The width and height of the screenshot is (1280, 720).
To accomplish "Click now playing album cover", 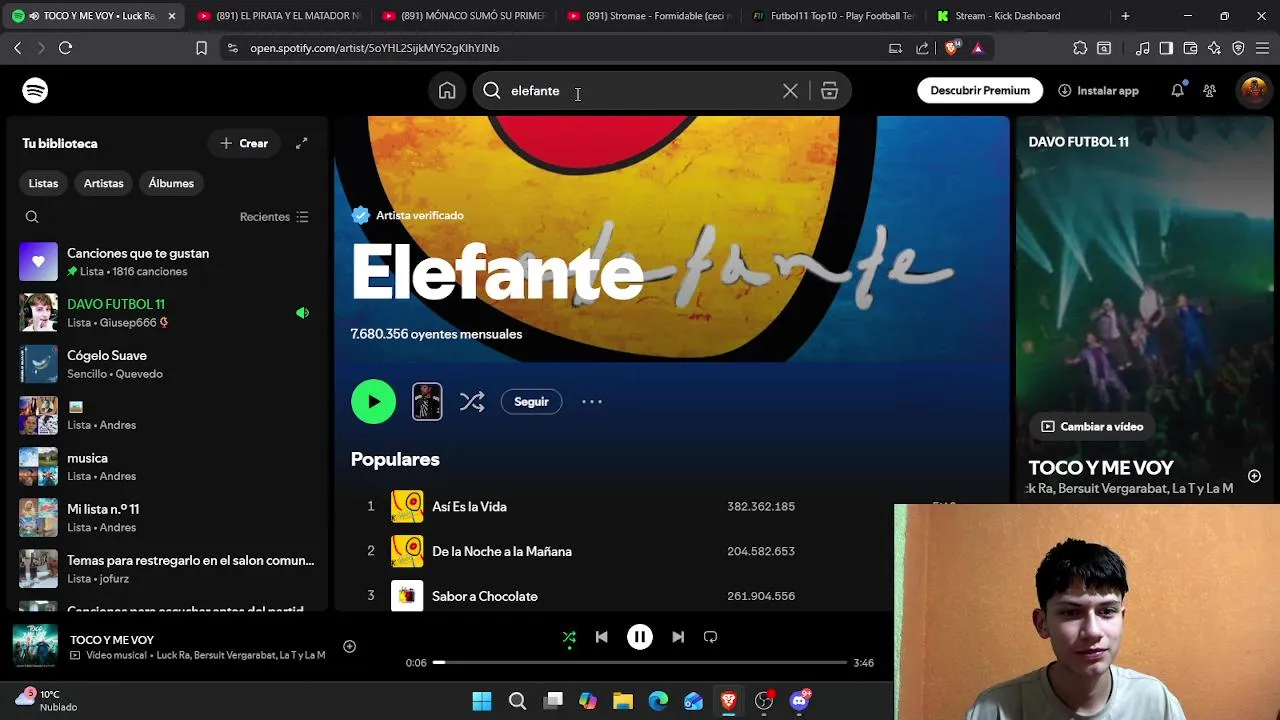I will 35,646.
